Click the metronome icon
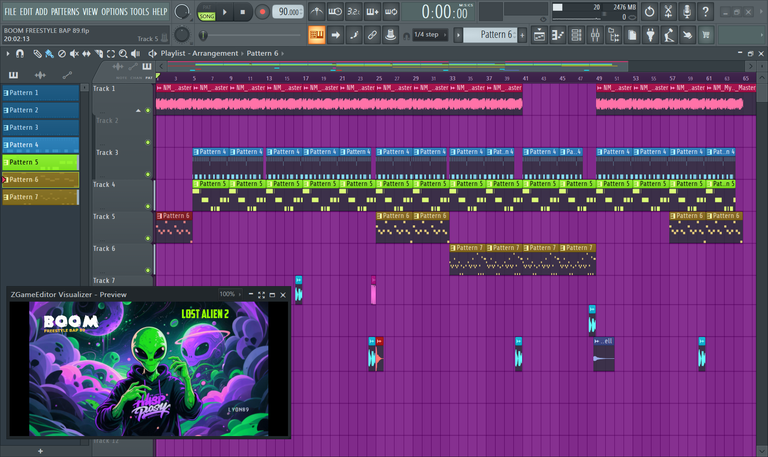This screenshot has width=768, height=457. coord(317,11)
